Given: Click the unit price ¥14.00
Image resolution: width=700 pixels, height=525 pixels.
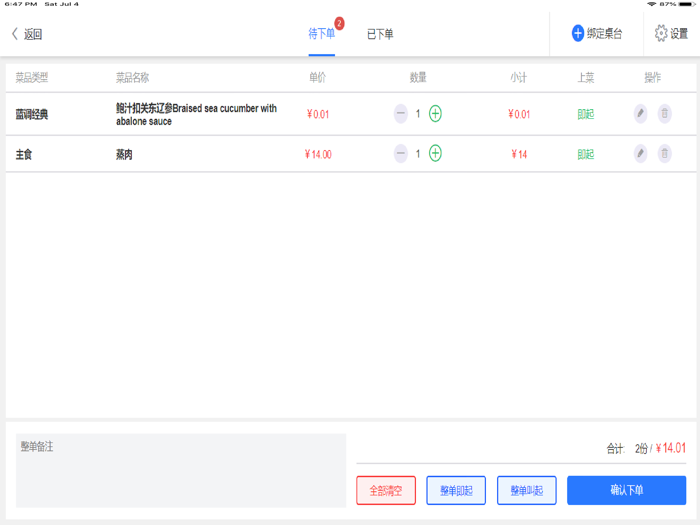Looking at the screenshot, I should (x=318, y=154).
